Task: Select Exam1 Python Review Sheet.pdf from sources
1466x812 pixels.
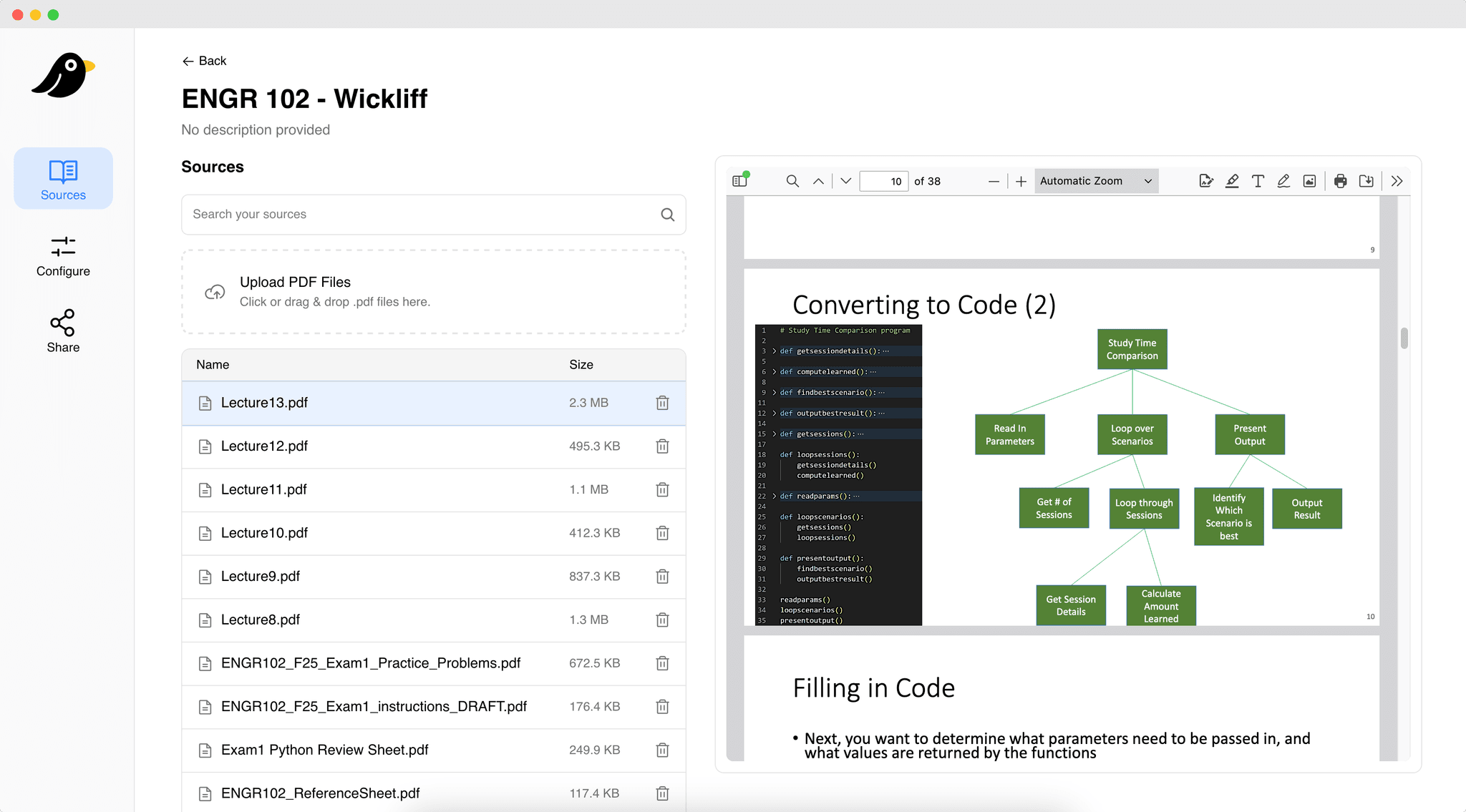Action: [325, 750]
